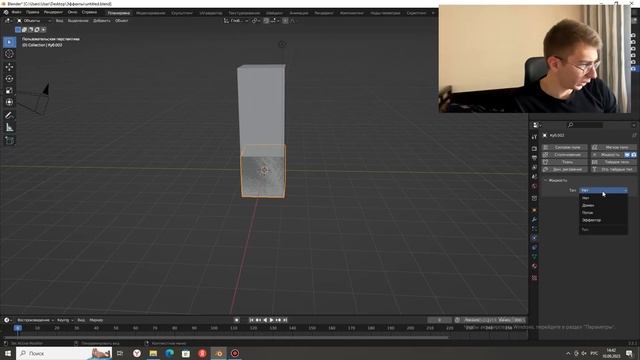Image resolution: width=640 pixels, height=360 pixels.
Task: Enable Rigid Body physics
Action: click(614, 162)
